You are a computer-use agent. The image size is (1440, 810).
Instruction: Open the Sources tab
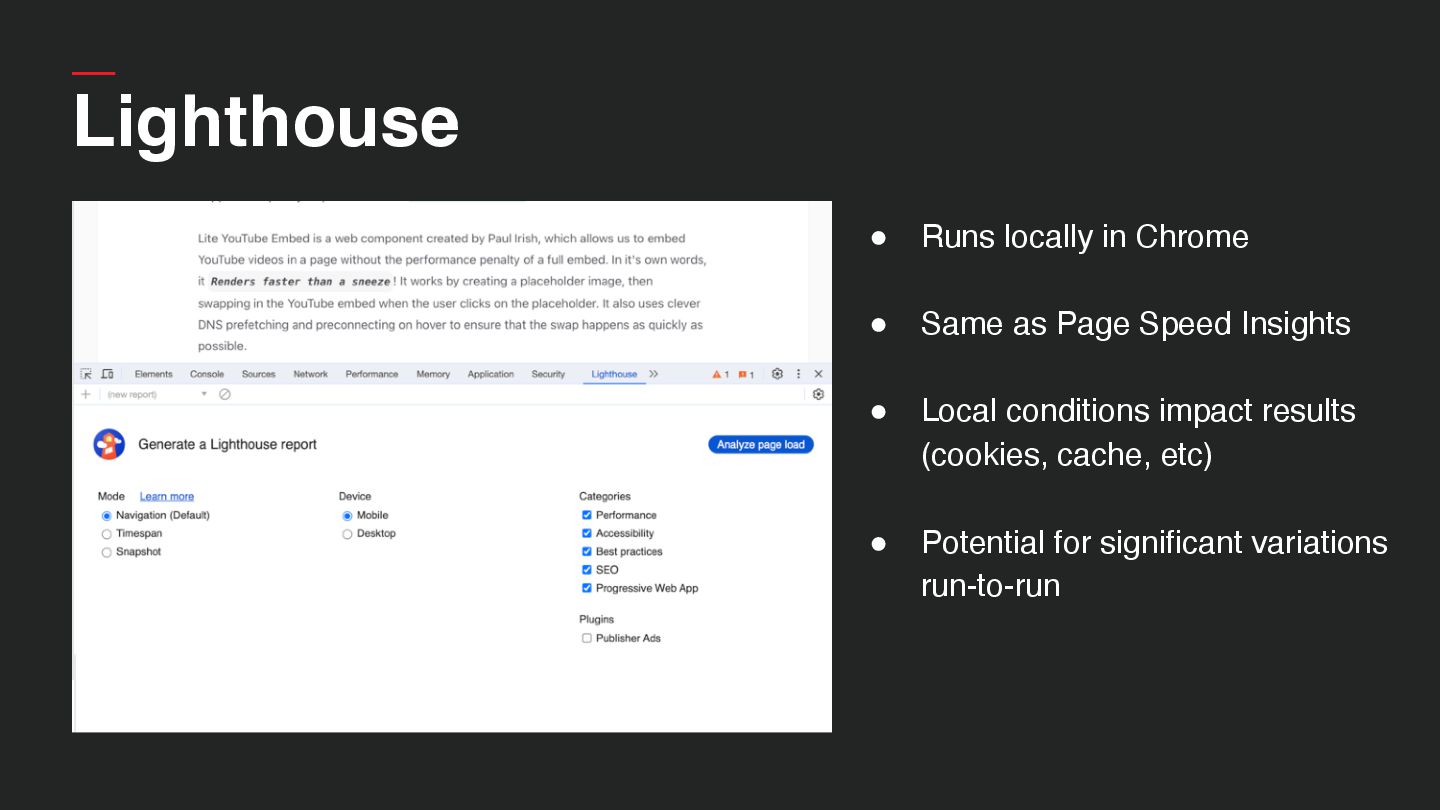258,374
